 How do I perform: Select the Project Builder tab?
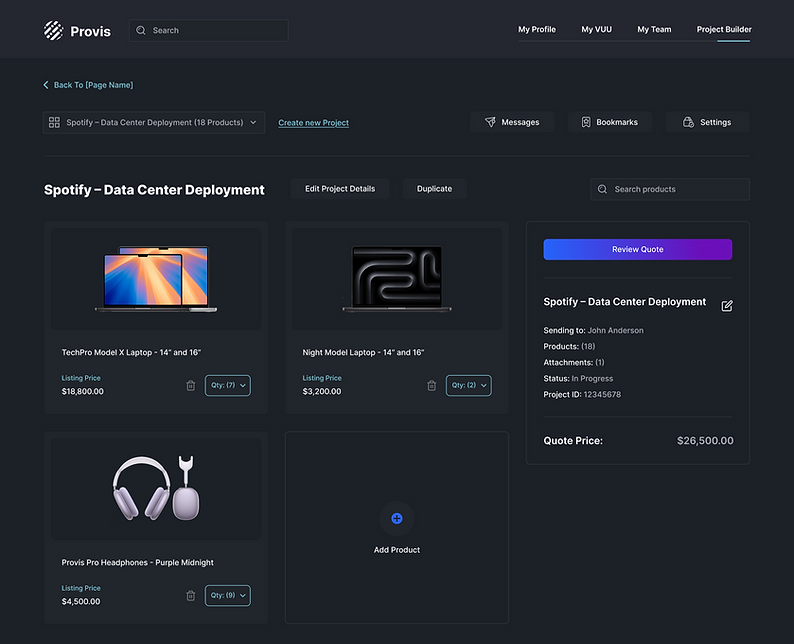point(724,29)
